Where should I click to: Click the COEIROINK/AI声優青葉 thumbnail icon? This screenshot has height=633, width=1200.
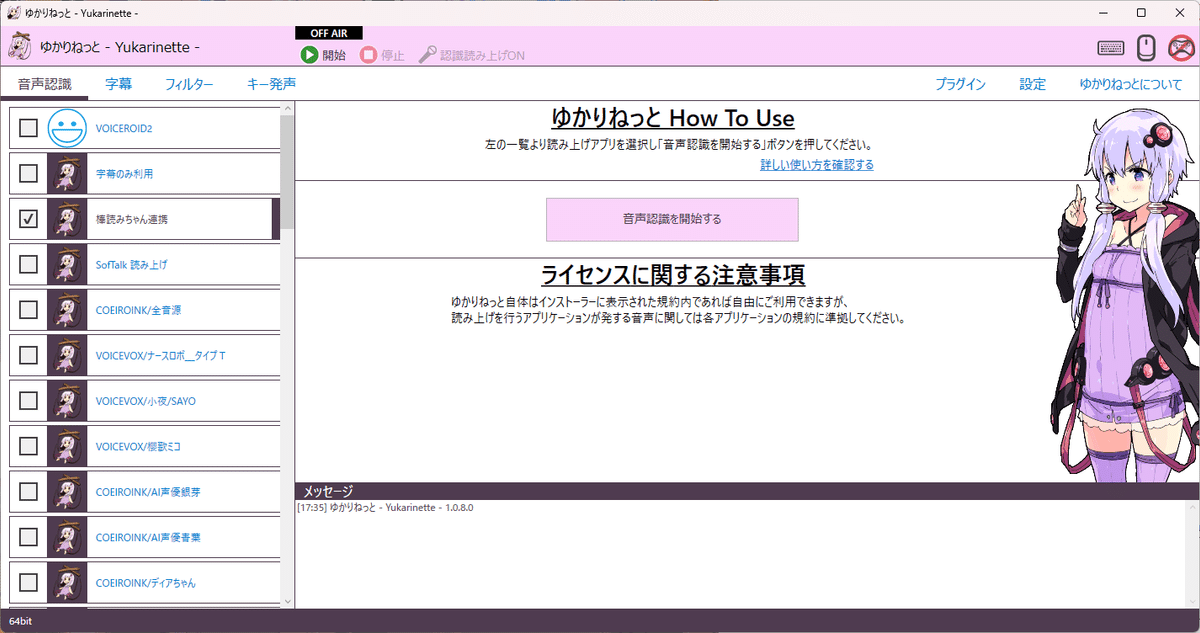(67, 537)
